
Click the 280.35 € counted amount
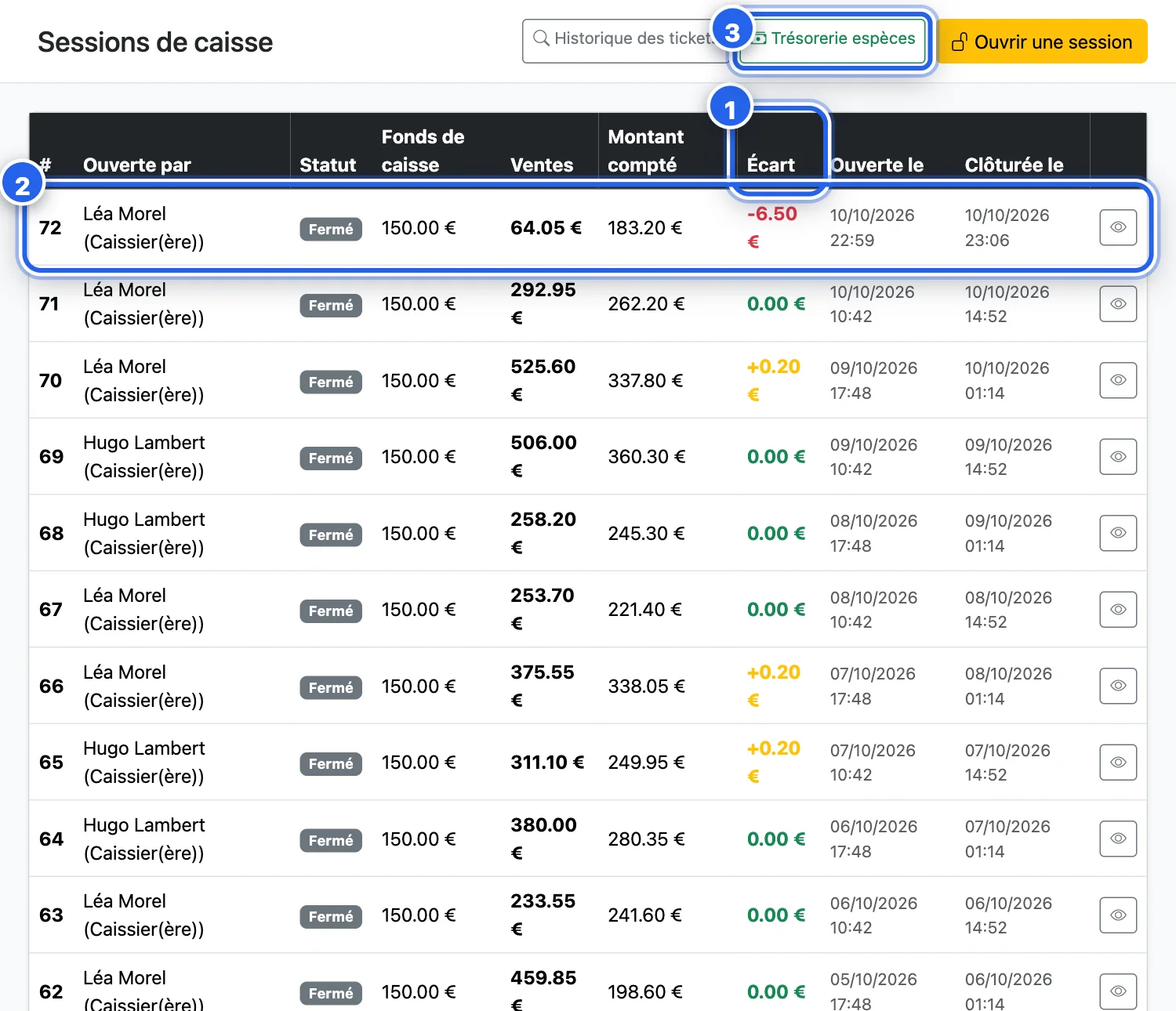(x=646, y=839)
